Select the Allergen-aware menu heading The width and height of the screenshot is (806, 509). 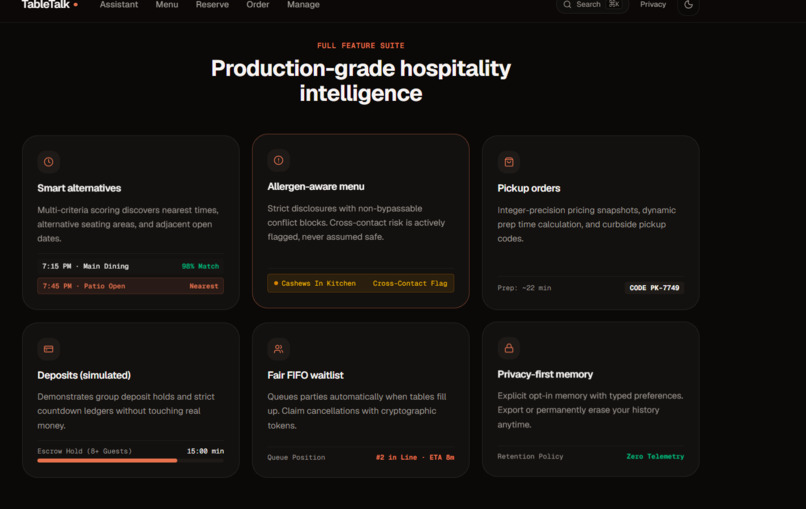(x=316, y=187)
